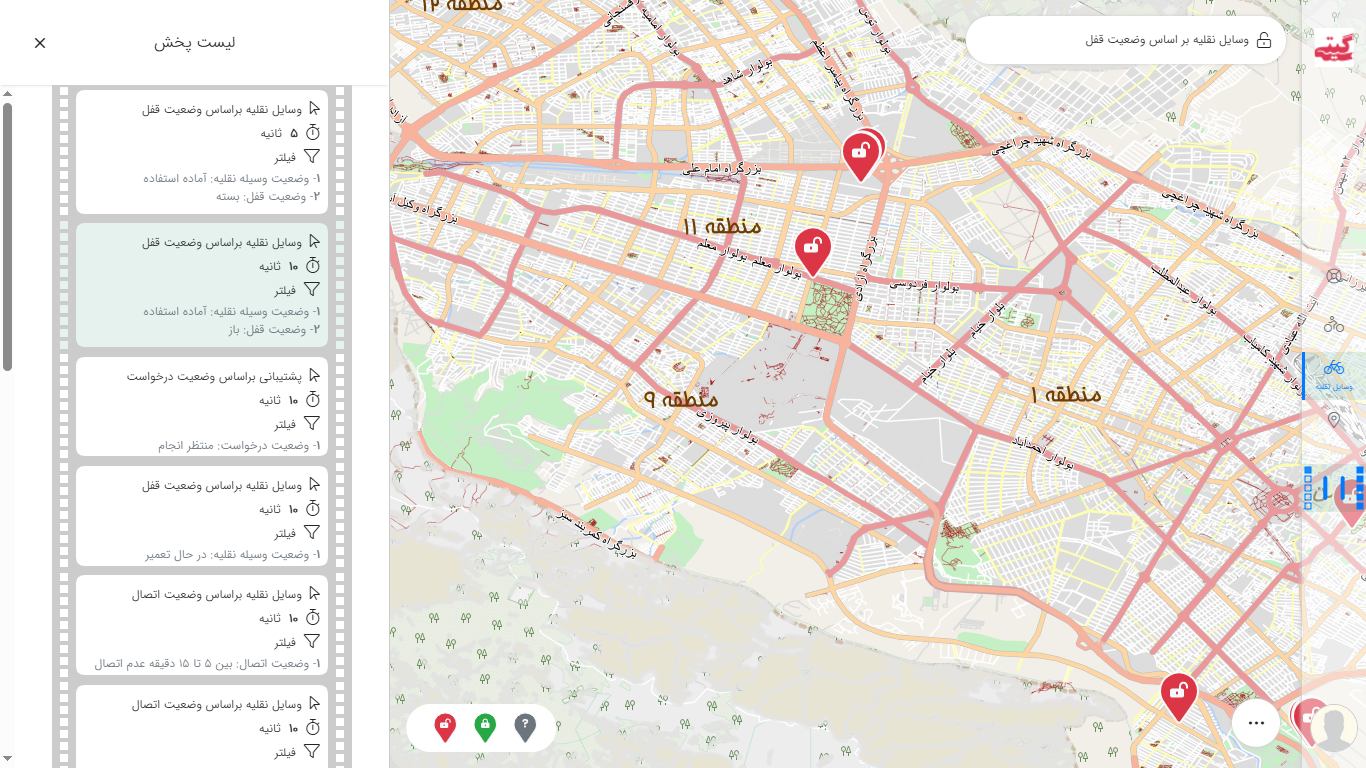Viewport: 1366px width, 768px height.
Task: Click the red unlocked-pin legend filter
Action: (445, 727)
